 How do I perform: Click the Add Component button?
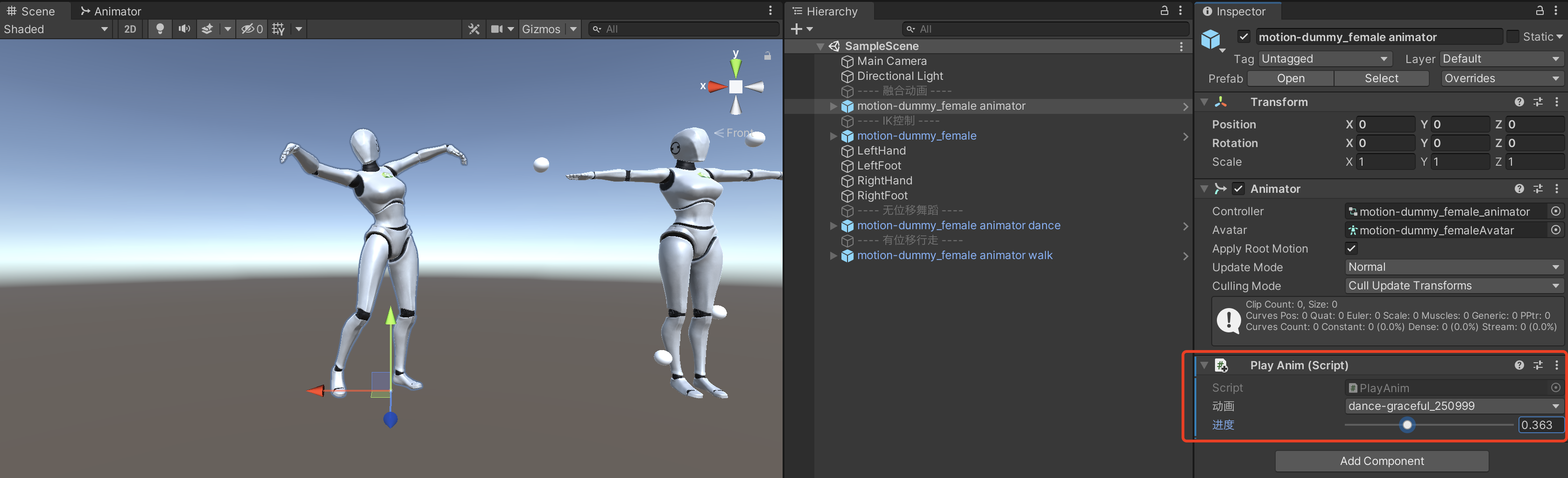(x=1381, y=461)
